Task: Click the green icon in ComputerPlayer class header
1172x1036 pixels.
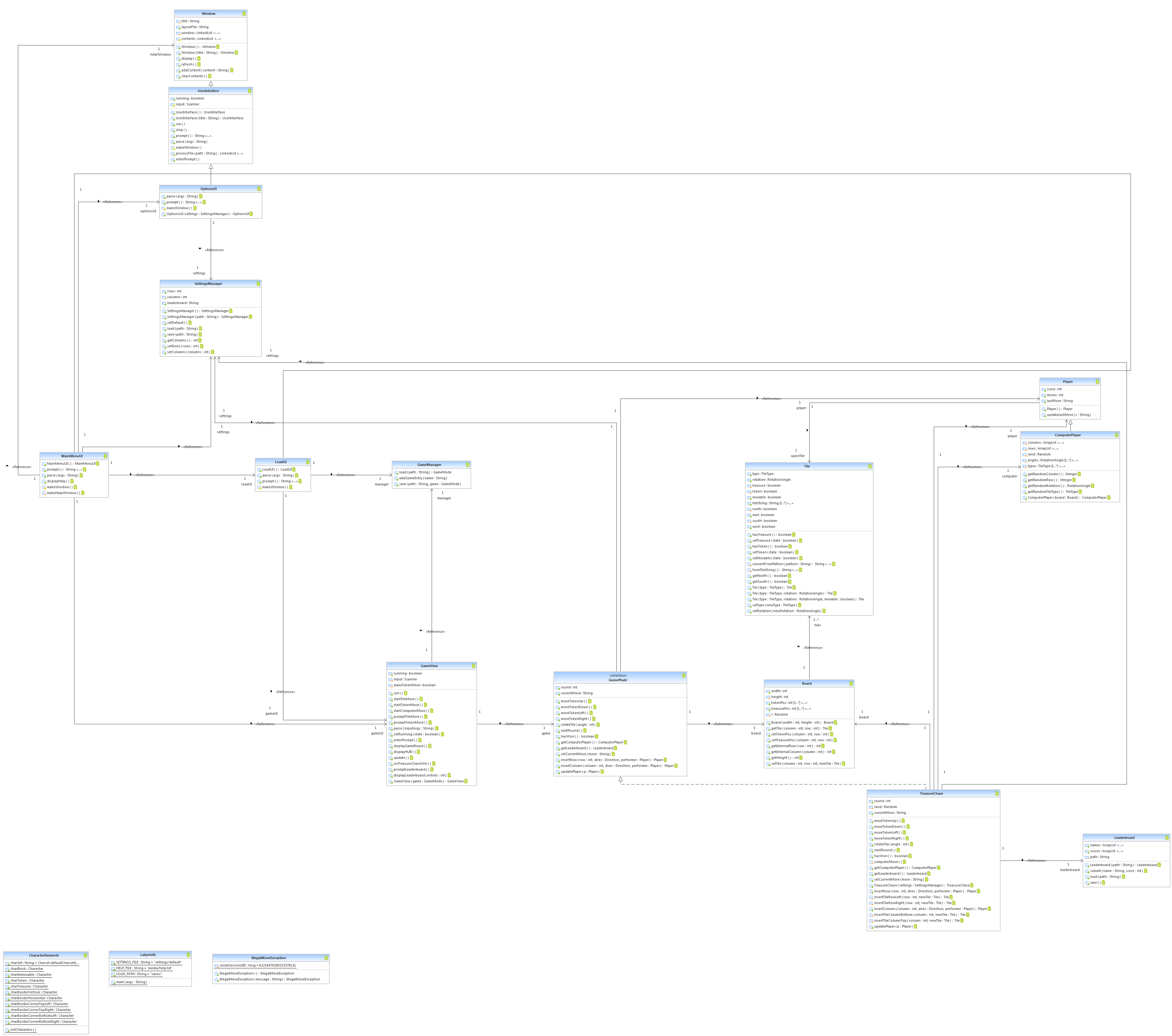Action: pos(1116,435)
